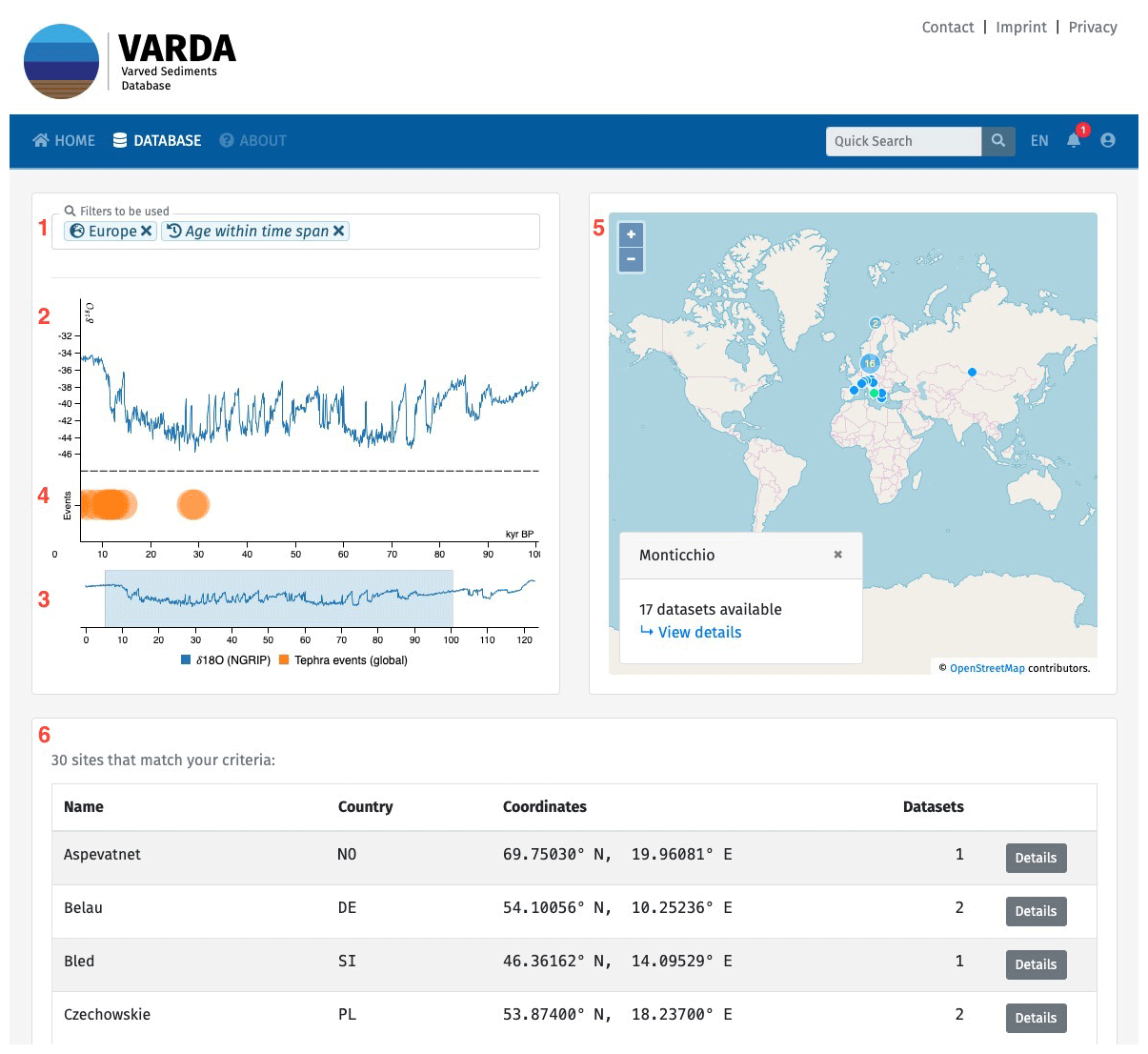
Task: Open the user account icon
Action: click(x=1107, y=140)
